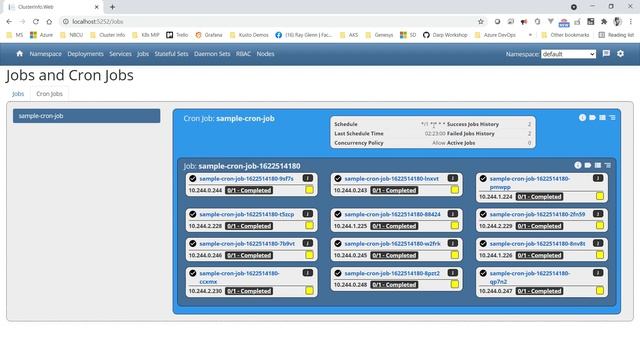Click dark badge icon on pod t5zcp

308,214
